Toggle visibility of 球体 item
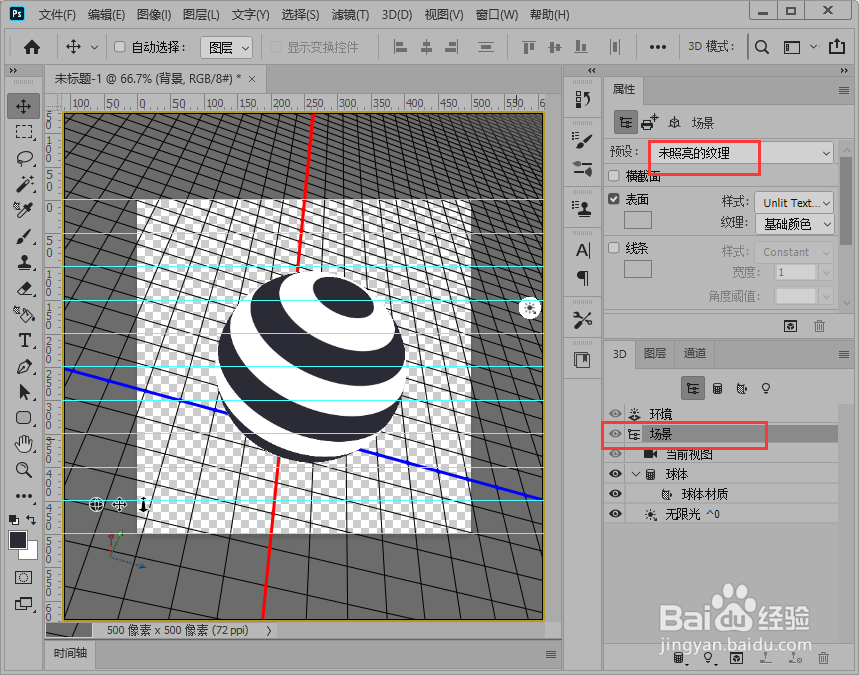 pos(615,474)
